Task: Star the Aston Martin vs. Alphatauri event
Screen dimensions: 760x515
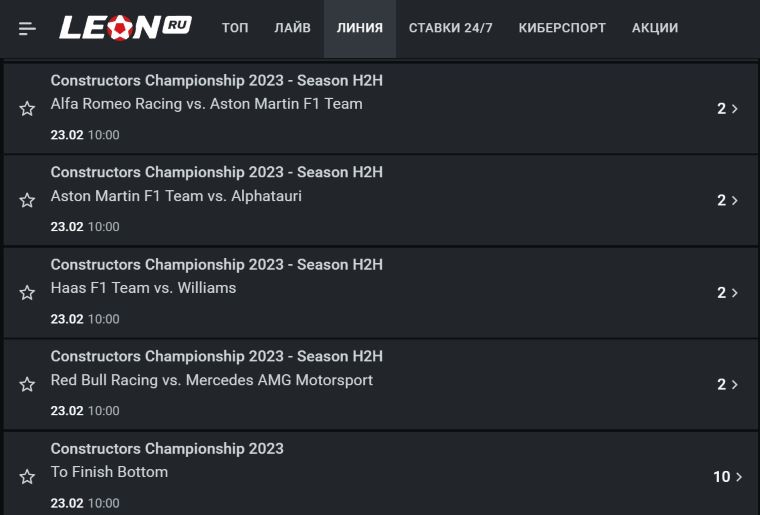Action: (x=27, y=201)
